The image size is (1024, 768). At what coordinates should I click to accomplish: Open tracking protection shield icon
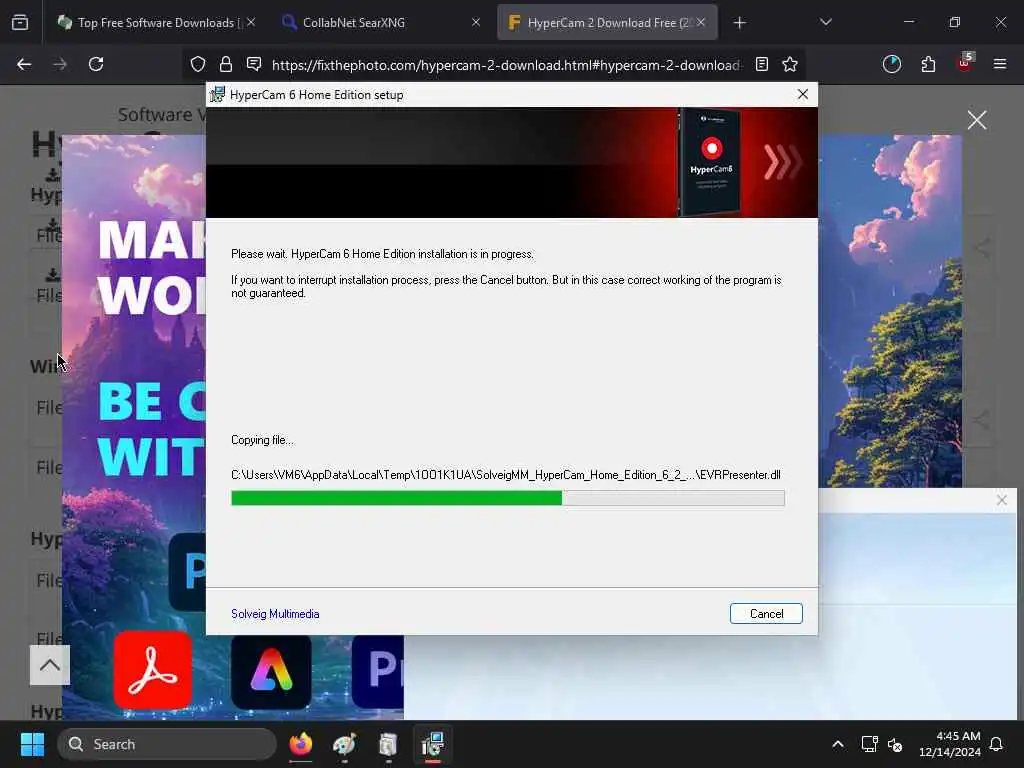198,64
